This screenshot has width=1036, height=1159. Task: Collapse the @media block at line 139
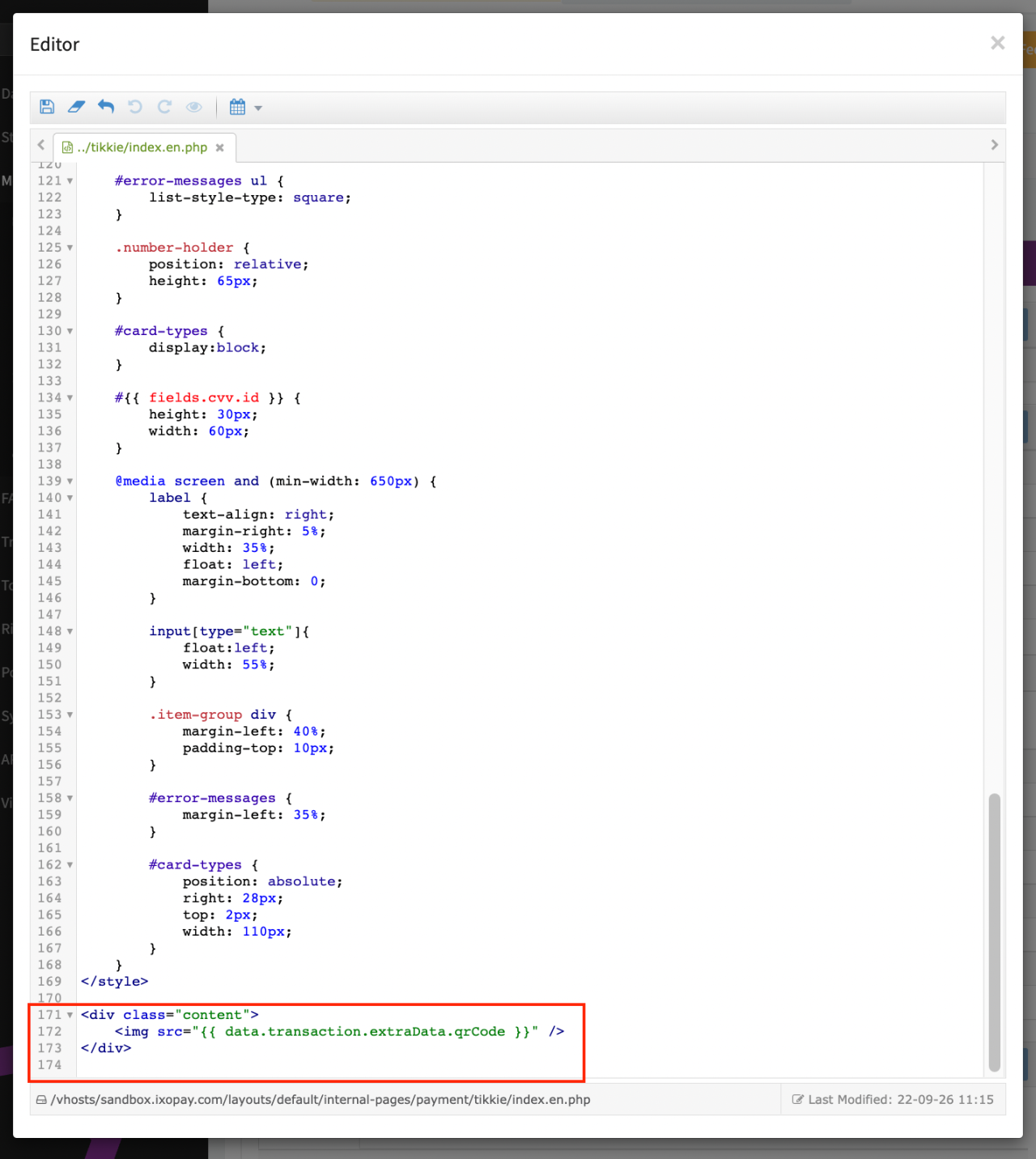[x=70, y=482]
